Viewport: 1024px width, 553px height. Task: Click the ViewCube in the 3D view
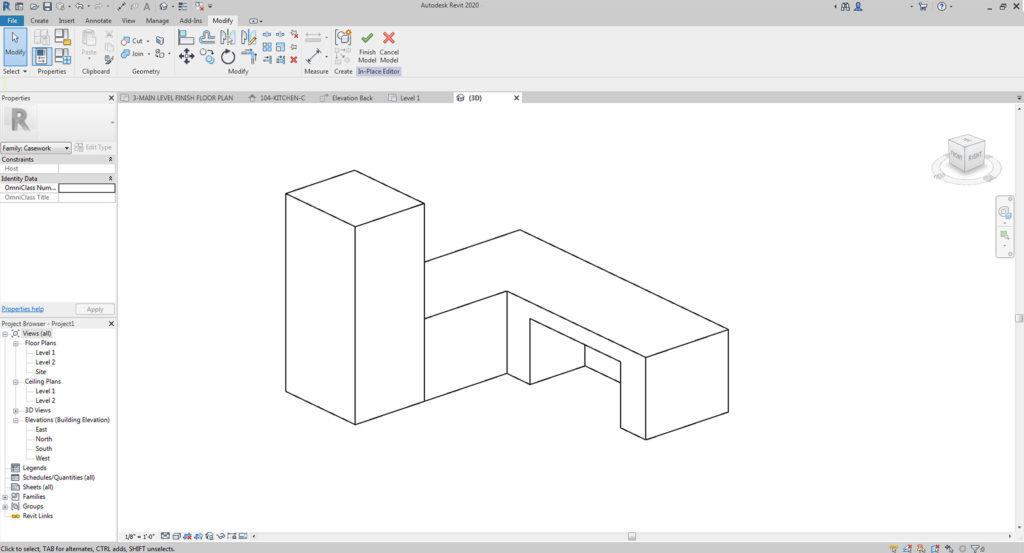[966, 155]
